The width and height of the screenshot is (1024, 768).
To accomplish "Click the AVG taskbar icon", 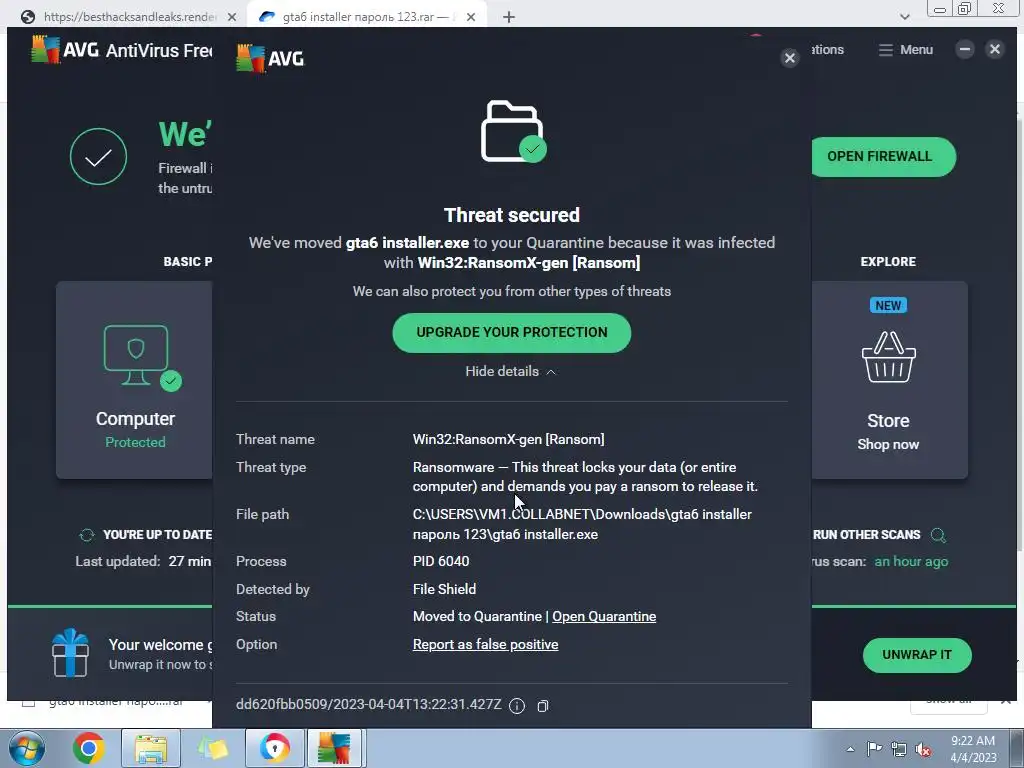I will point(334,748).
